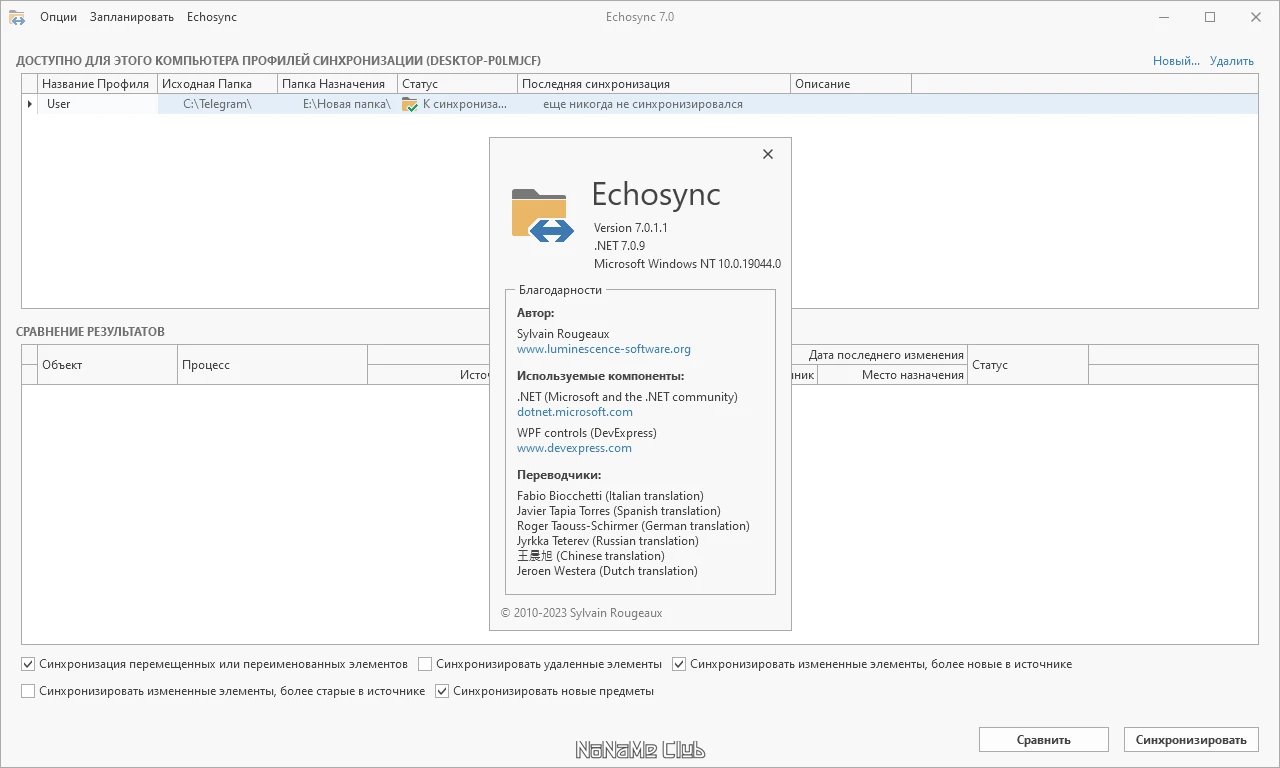Viewport: 1280px width, 768px height.
Task: Click the ready-to-sync status icon in User row
Action: tap(409, 104)
